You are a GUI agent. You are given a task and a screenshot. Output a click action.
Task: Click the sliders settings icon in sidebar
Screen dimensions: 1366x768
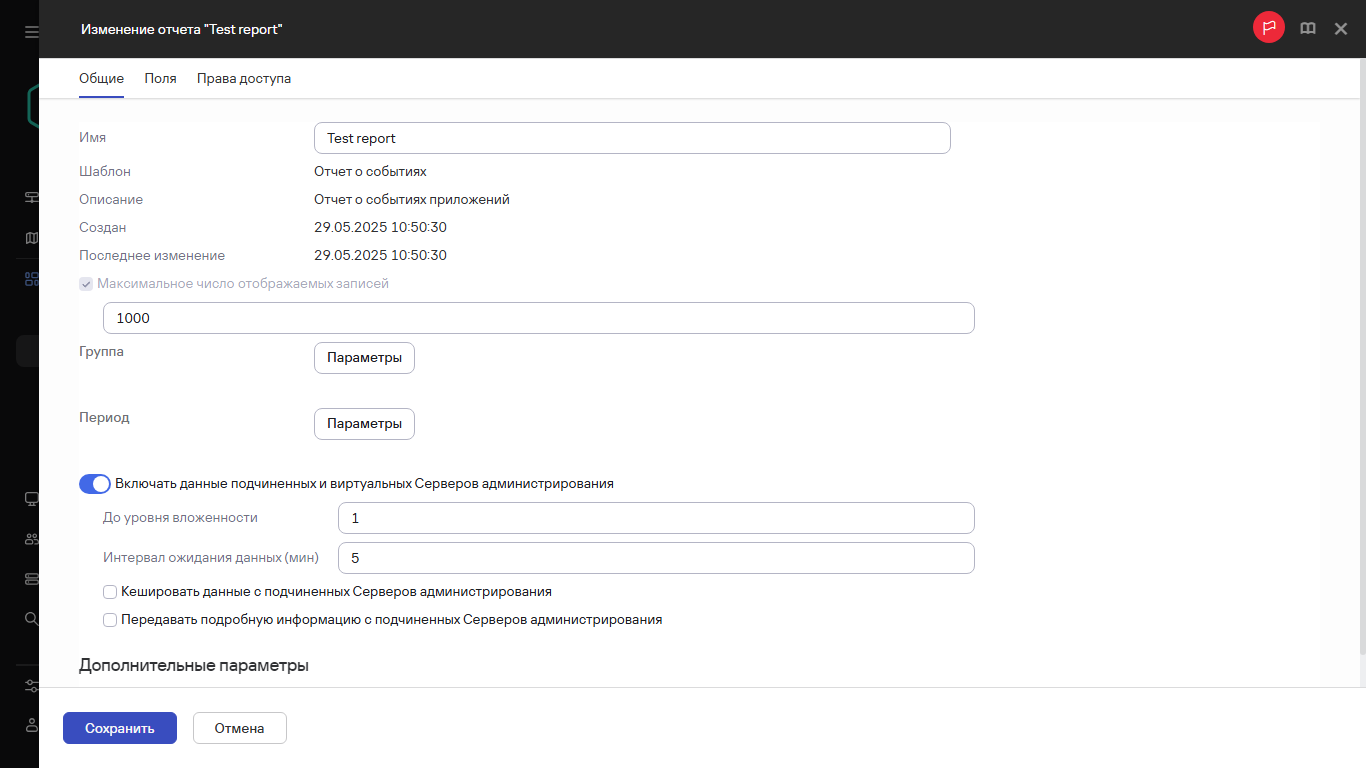(x=31, y=686)
